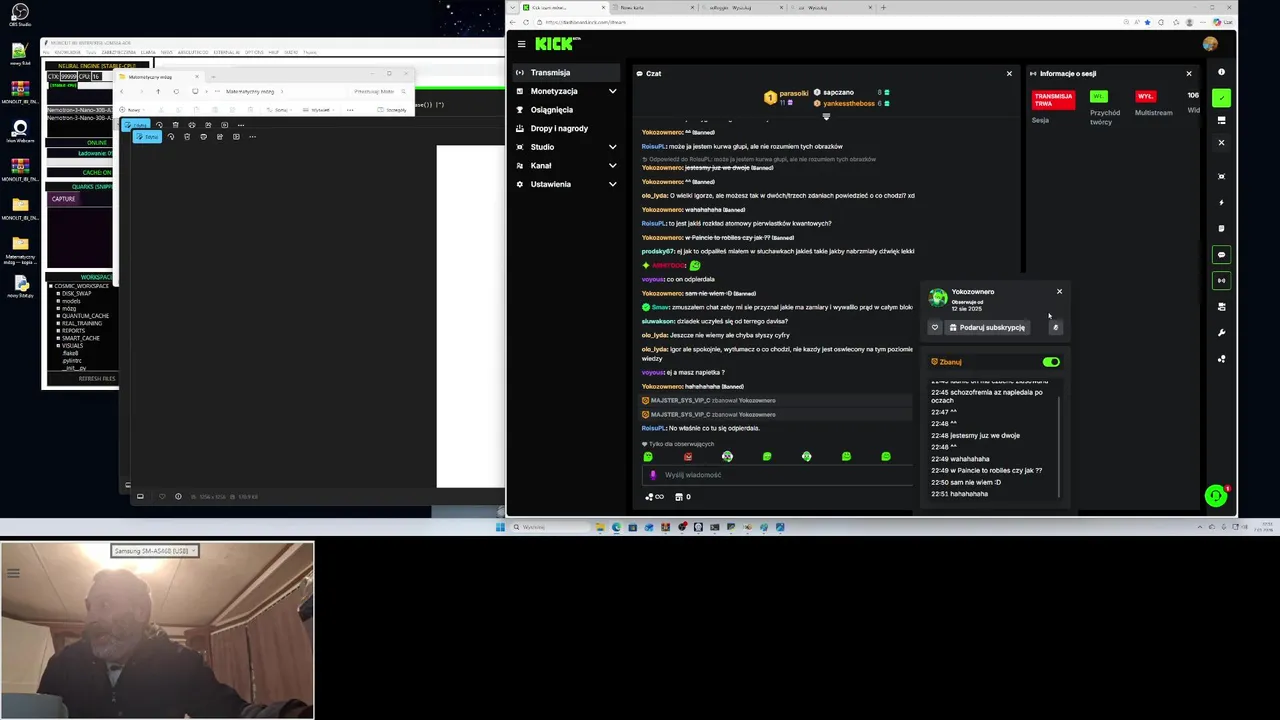
Task: Click the green checkmark toolbar button
Action: [x=1221, y=98]
